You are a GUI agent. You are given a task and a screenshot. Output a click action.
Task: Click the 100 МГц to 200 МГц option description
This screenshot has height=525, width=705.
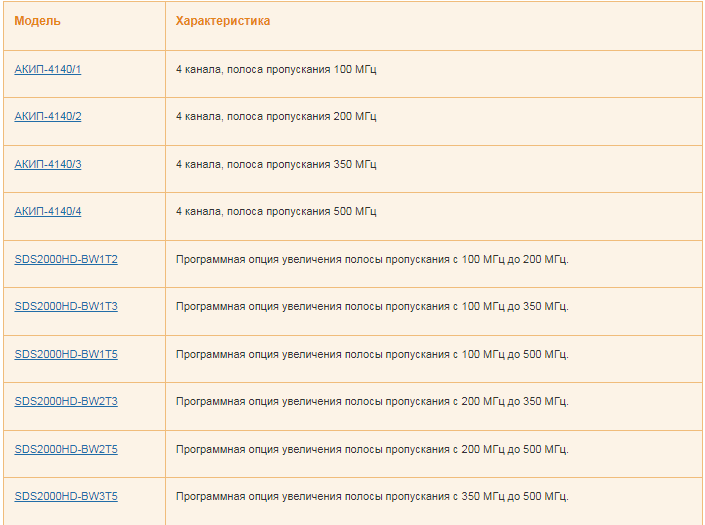[372, 260]
